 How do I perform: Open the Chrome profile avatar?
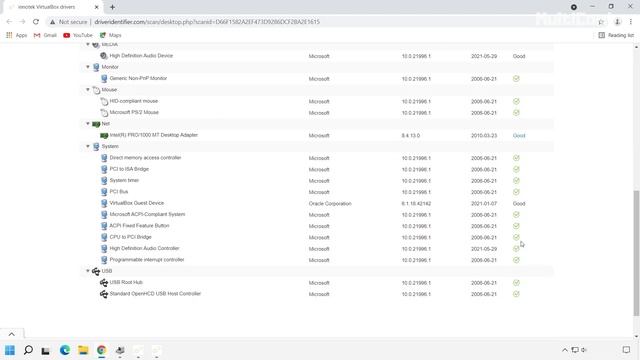[618, 22]
